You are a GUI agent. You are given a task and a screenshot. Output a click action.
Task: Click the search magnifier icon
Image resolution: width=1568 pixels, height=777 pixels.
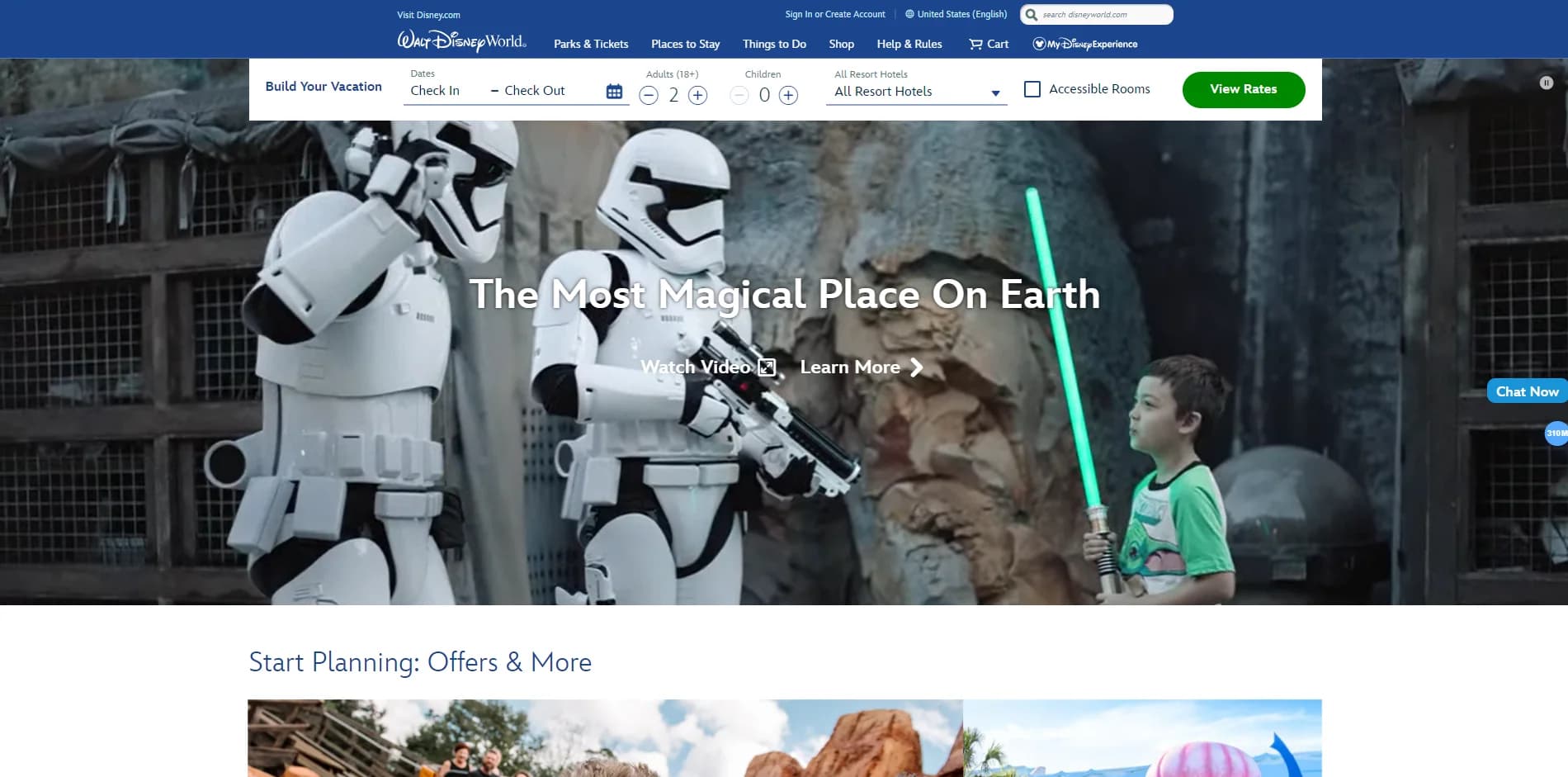[x=1031, y=15]
